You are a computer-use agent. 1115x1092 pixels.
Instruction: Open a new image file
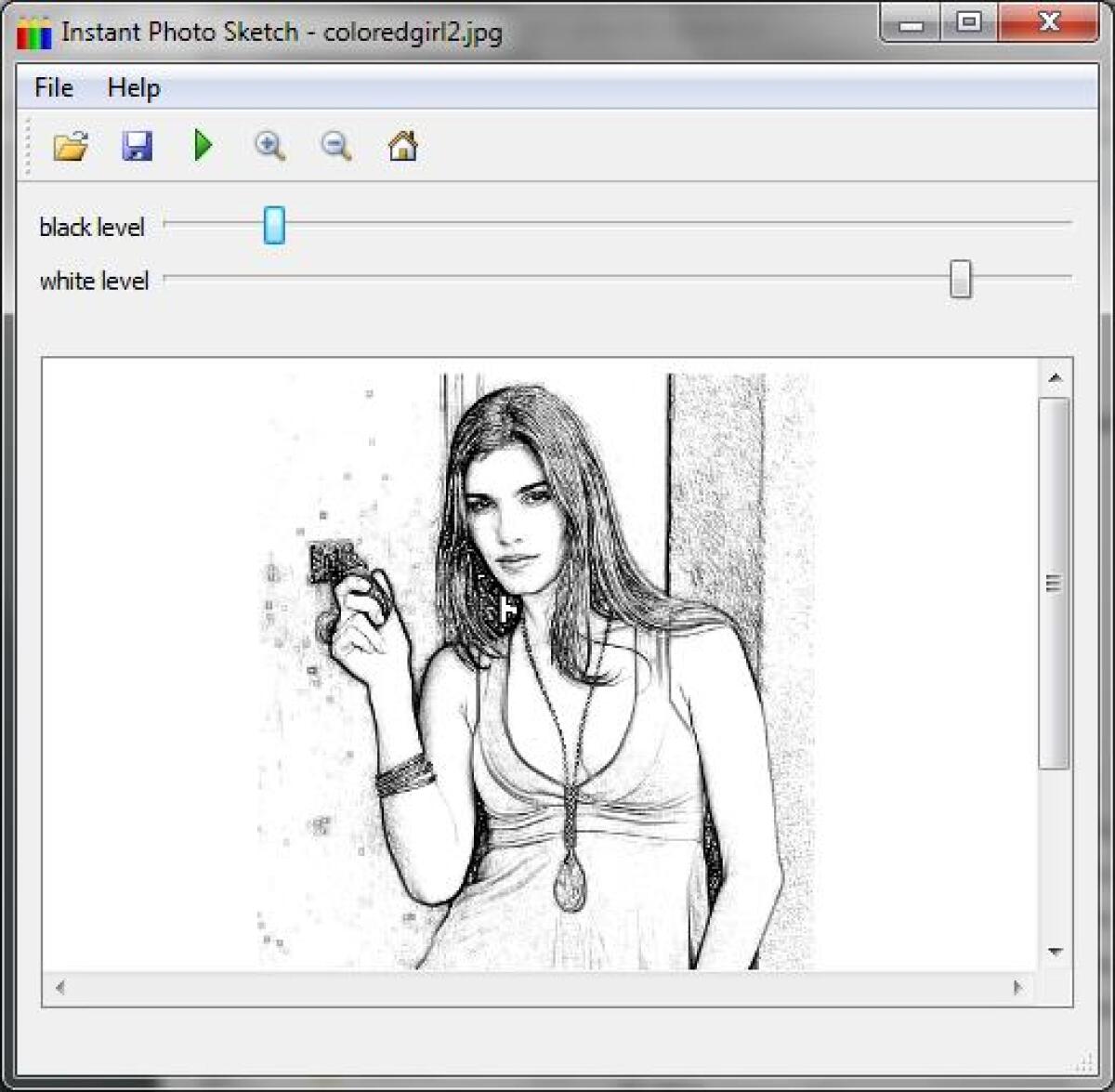click(70, 146)
